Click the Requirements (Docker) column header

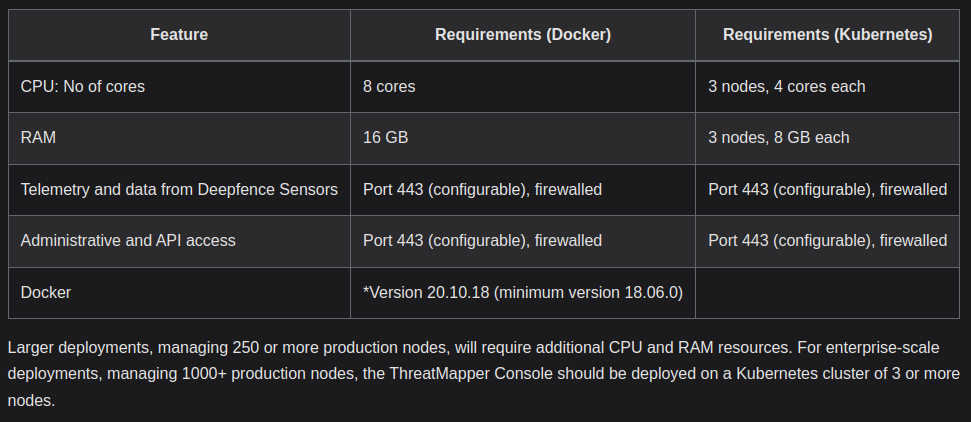(x=523, y=35)
